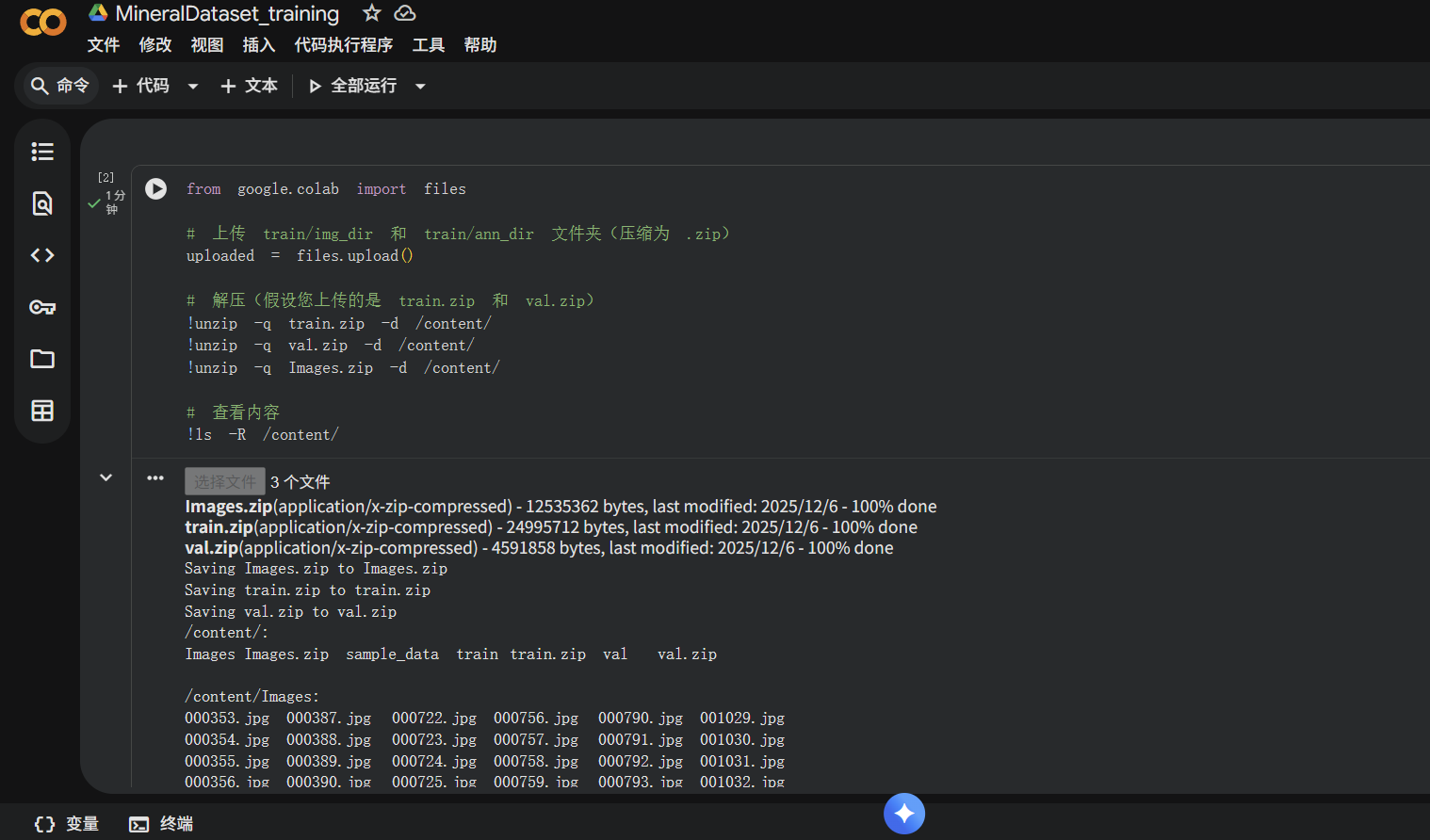The width and height of the screenshot is (1430, 840).
Task: Click the notebook title MineralDataset_training
Action: click(227, 13)
